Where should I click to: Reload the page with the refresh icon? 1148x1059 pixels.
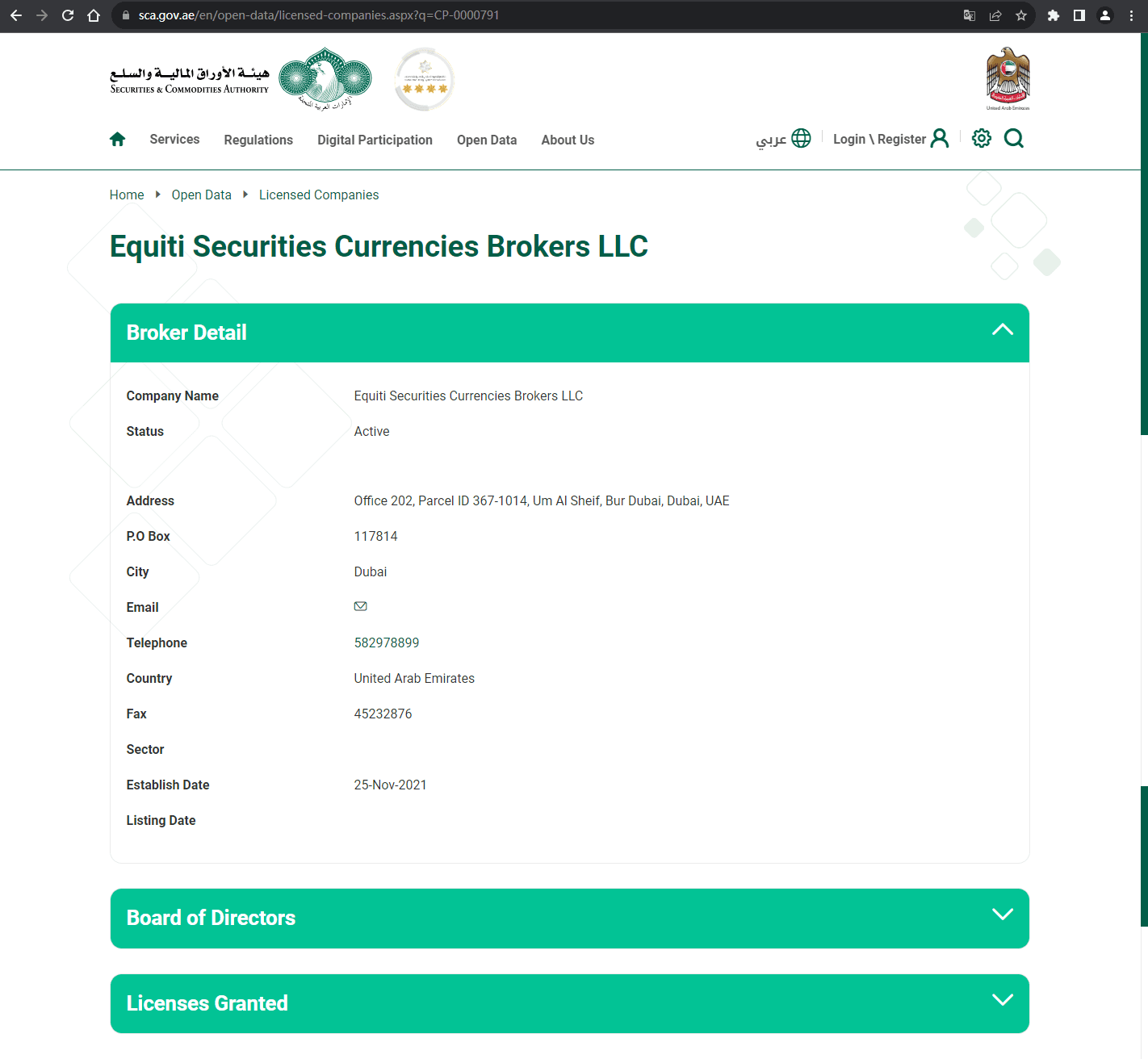68,15
